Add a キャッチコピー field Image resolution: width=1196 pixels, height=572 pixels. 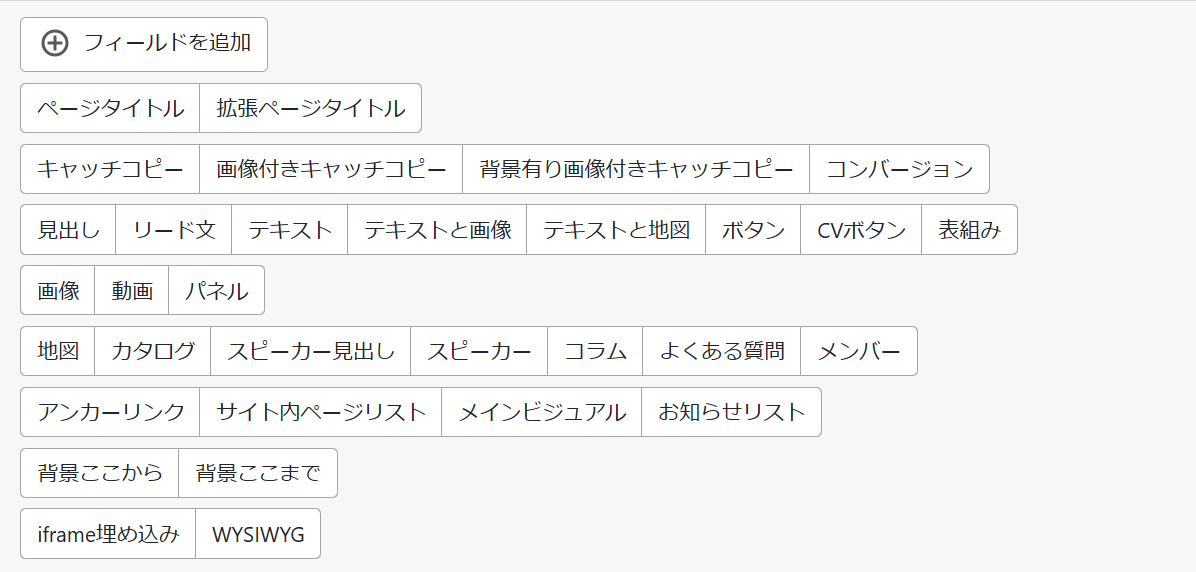click(110, 169)
